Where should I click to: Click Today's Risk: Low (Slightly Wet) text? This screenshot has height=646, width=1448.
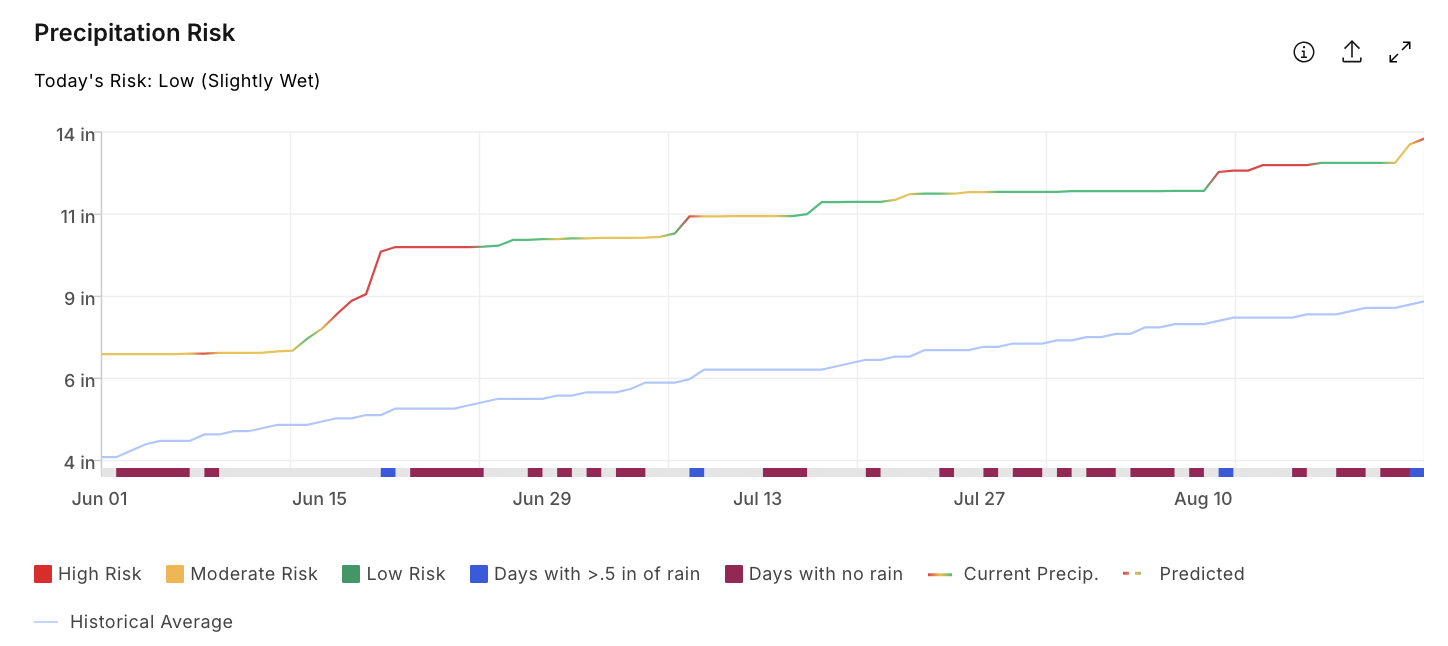177,81
